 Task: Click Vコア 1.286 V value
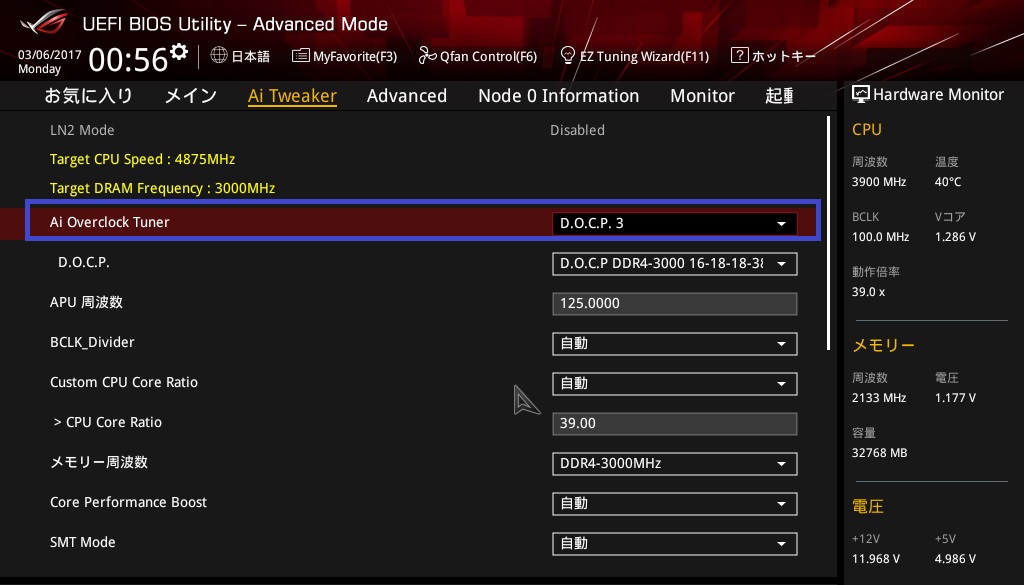pyautogui.click(x=955, y=237)
